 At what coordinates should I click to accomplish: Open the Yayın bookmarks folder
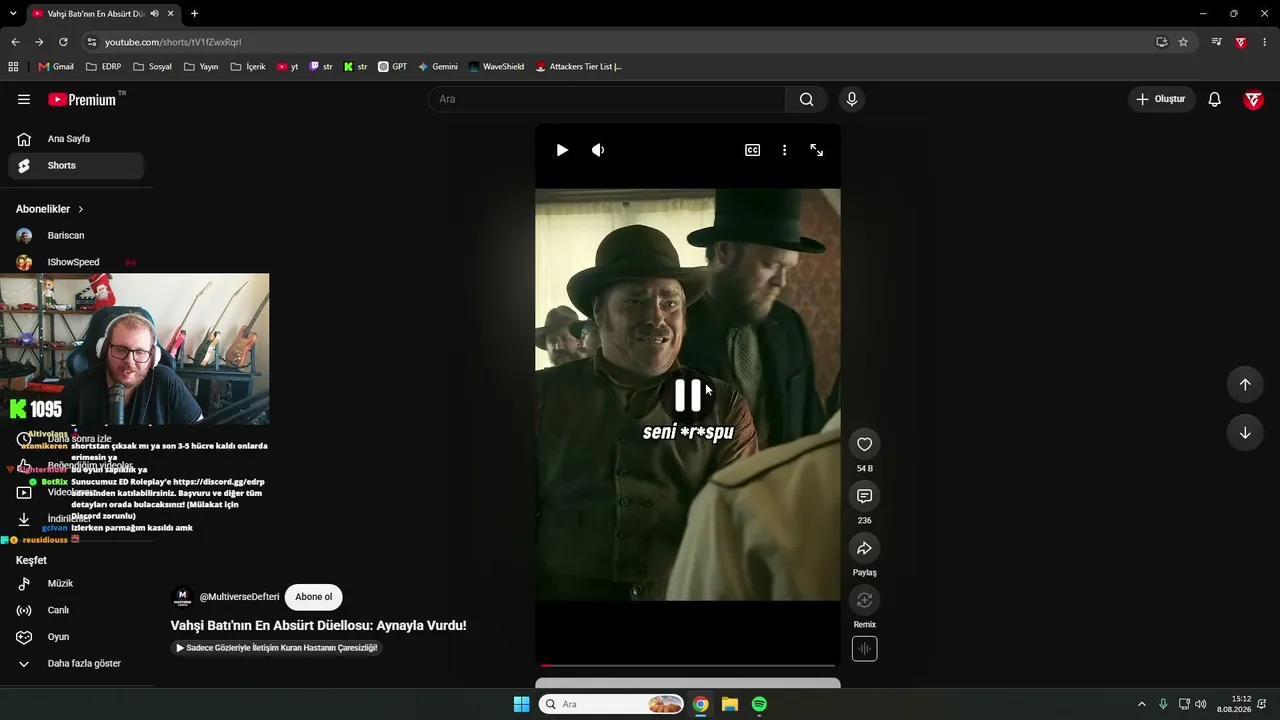pyautogui.click(x=201, y=67)
